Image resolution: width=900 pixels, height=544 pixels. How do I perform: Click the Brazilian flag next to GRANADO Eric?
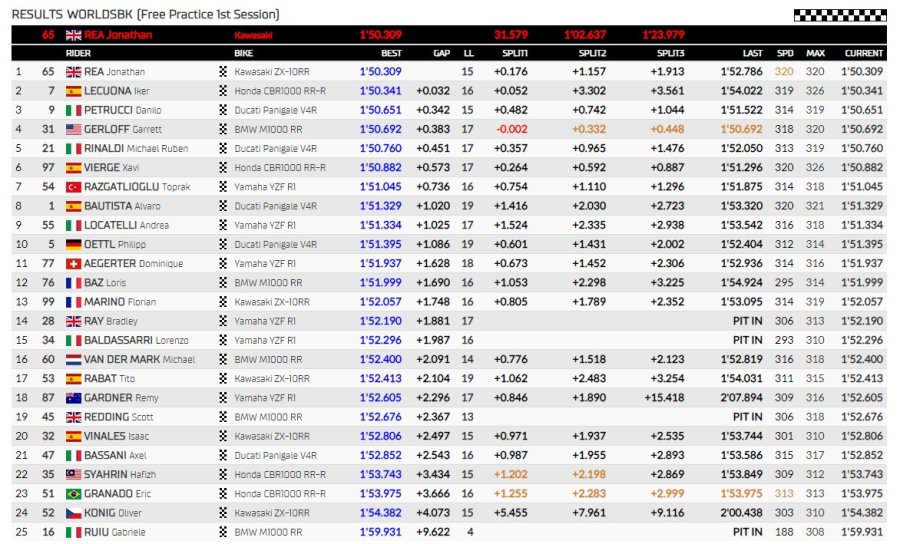(73, 494)
